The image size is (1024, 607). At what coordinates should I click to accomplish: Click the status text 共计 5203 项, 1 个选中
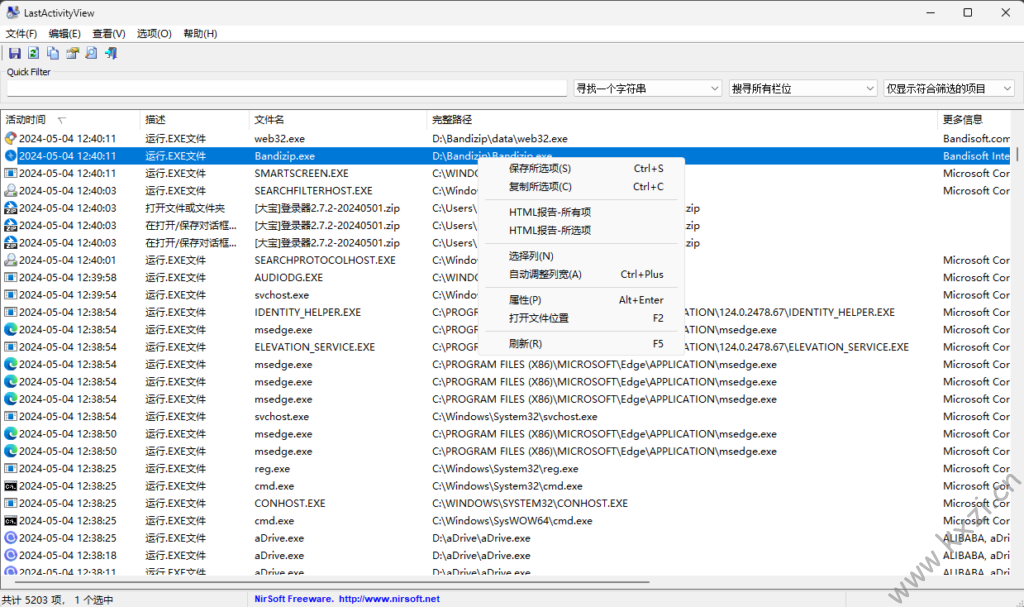click(x=57, y=599)
